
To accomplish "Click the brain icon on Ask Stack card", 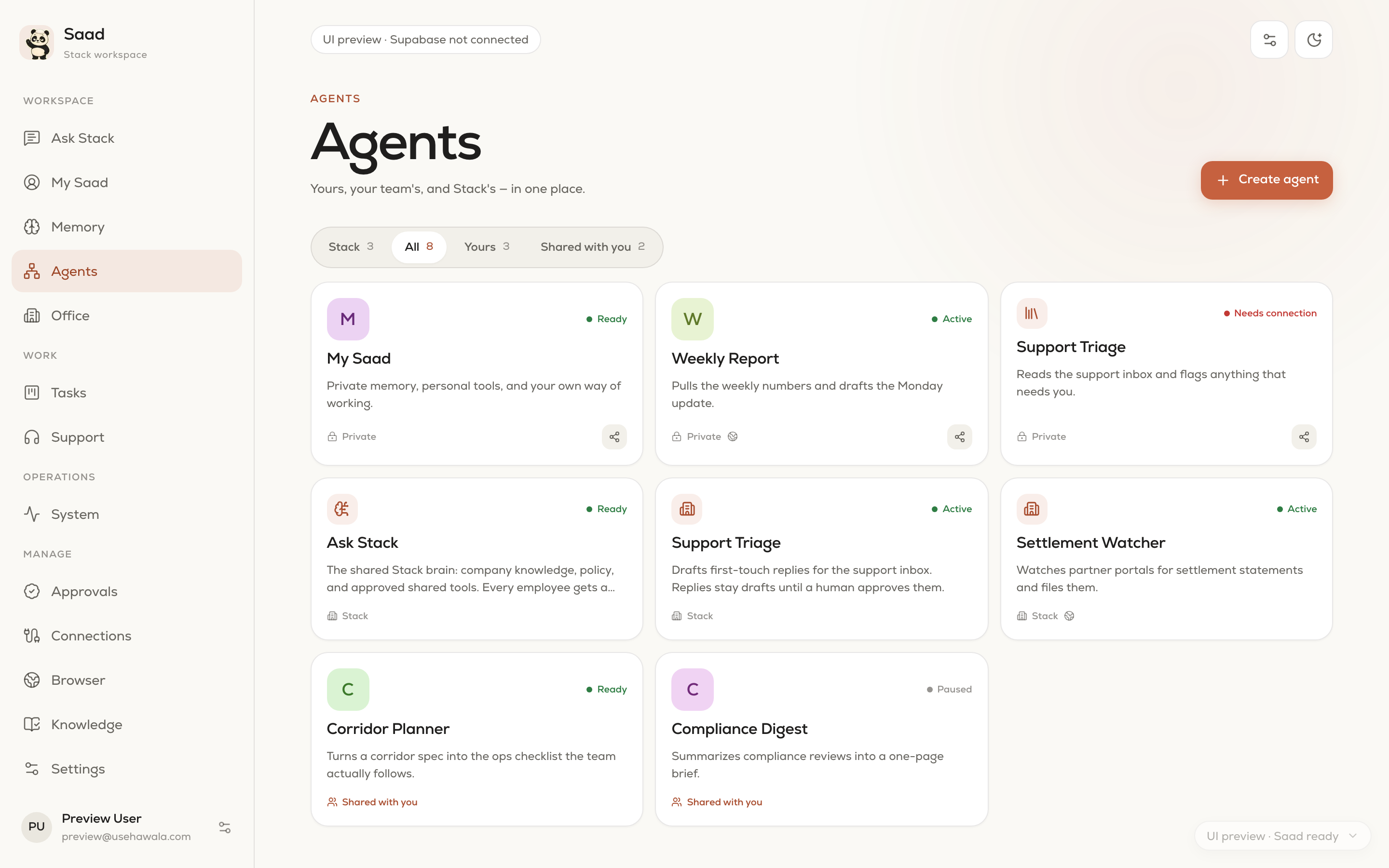I will pos(342,509).
